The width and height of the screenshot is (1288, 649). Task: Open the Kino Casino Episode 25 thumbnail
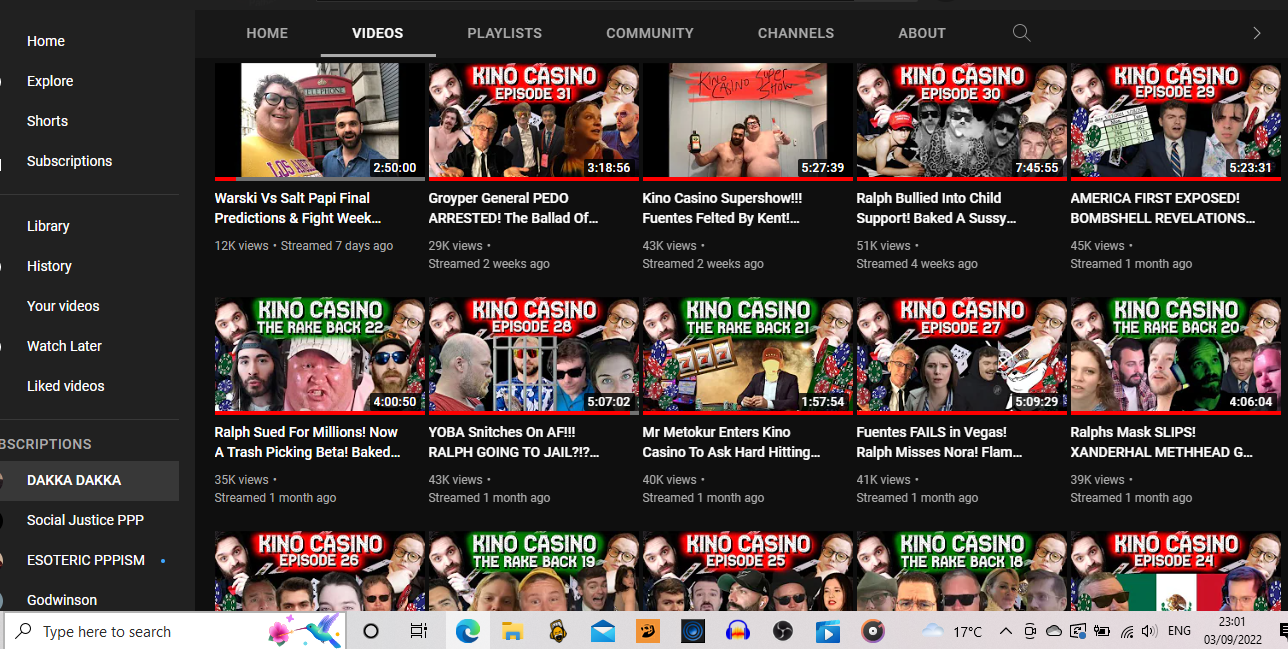(748, 571)
